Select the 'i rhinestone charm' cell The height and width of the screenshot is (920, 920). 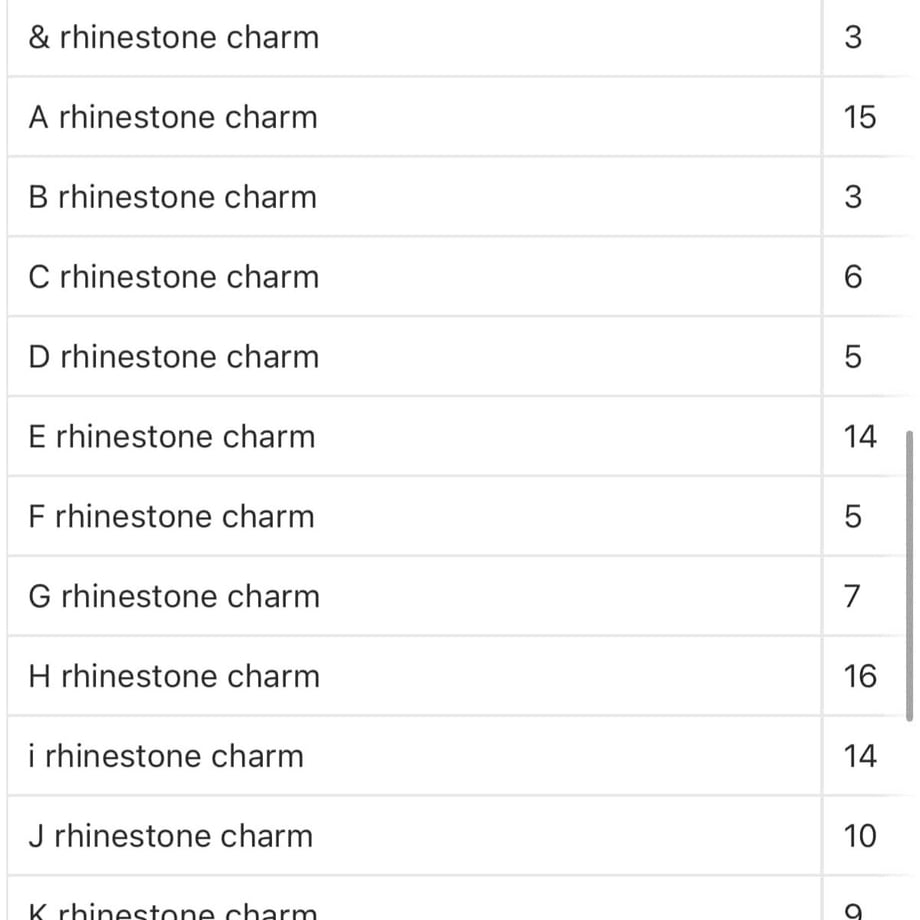414,756
